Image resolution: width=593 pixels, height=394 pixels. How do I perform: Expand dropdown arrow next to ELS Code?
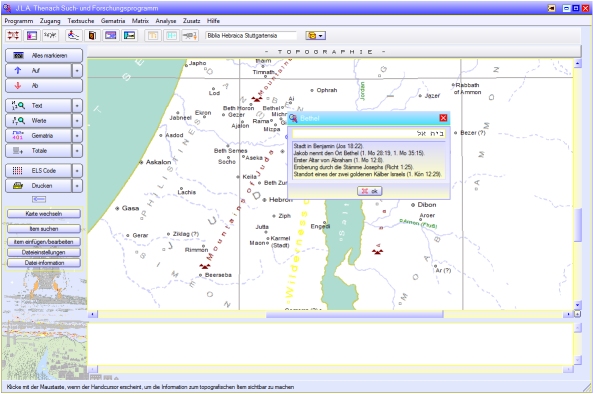click(x=77, y=171)
